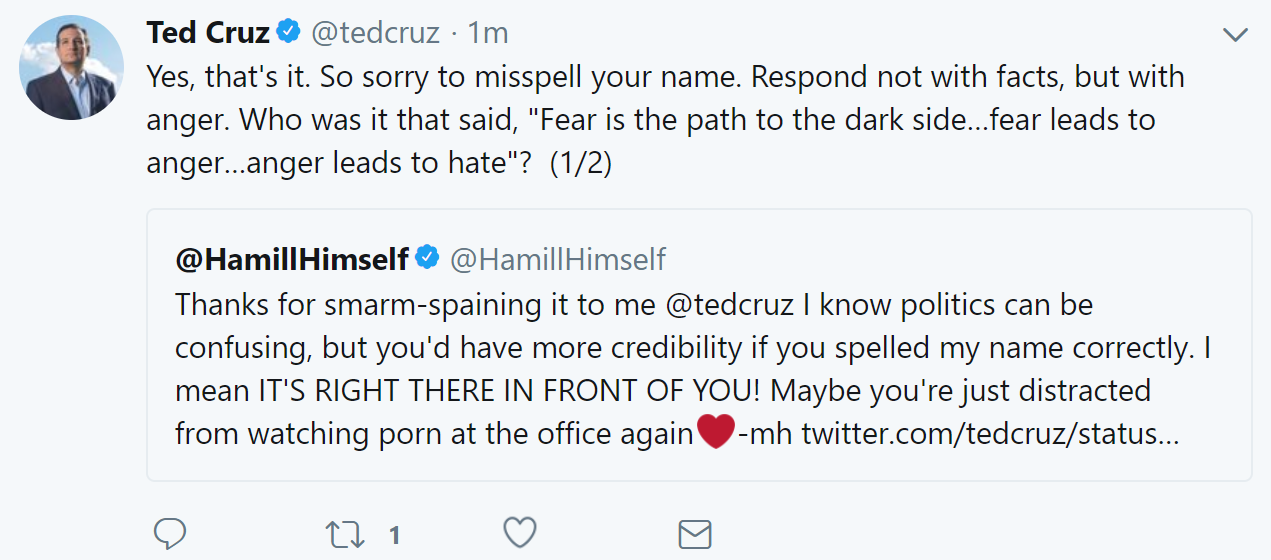Click the verified badge next to @HamillHimself

point(427,259)
